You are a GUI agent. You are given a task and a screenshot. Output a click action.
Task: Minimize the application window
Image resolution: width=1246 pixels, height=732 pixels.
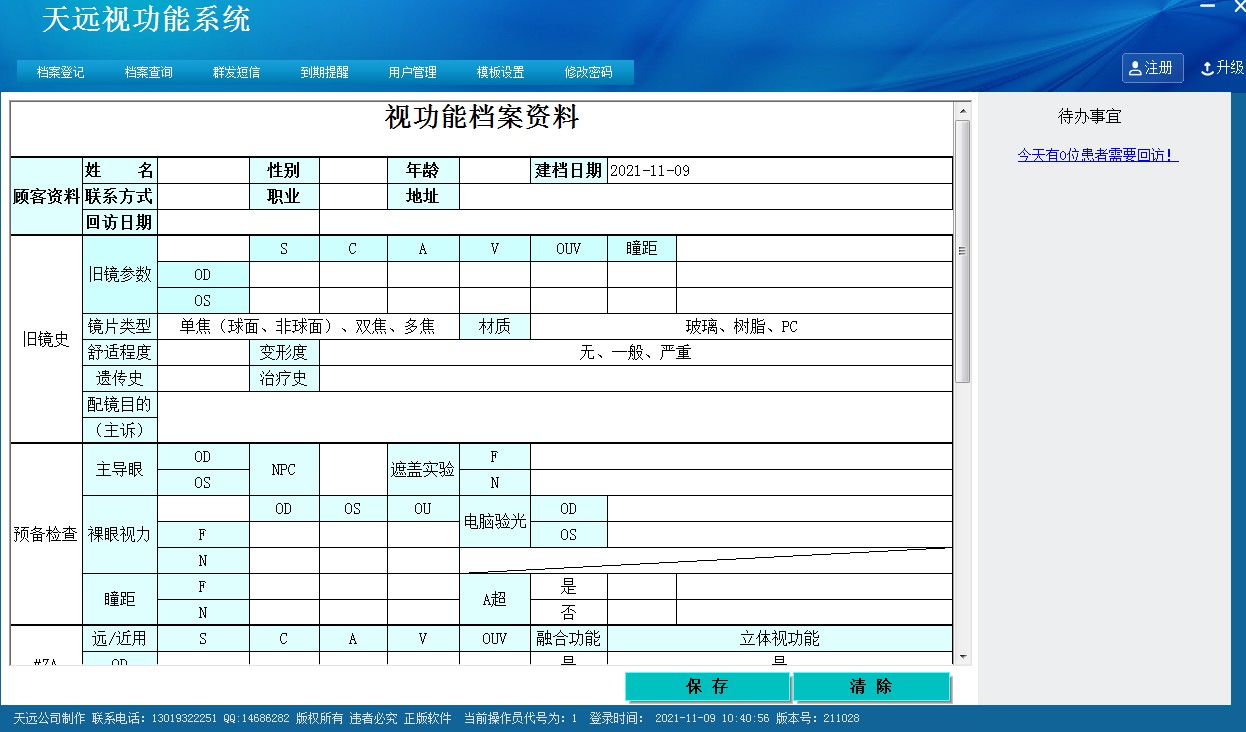[x=1207, y=7]
